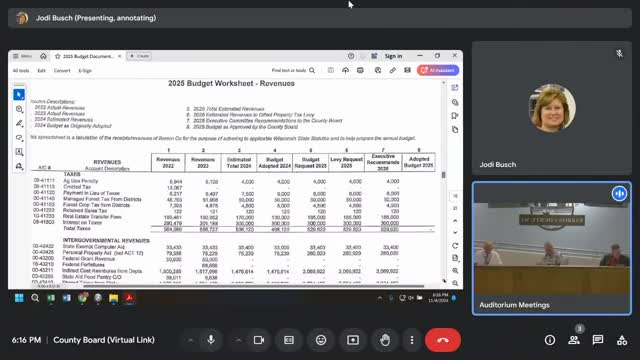
Task: Show the participants panel
Action: (x=574, y=340)
